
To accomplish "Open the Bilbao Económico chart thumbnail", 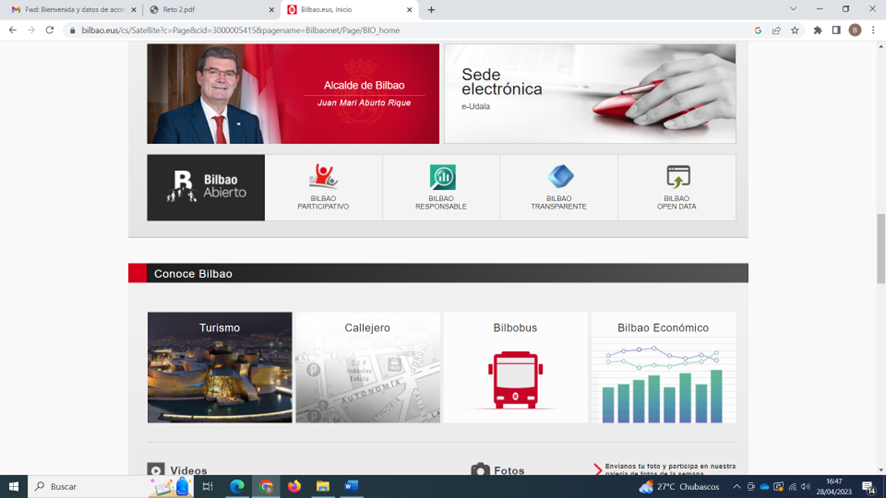I will pos(663,367).
